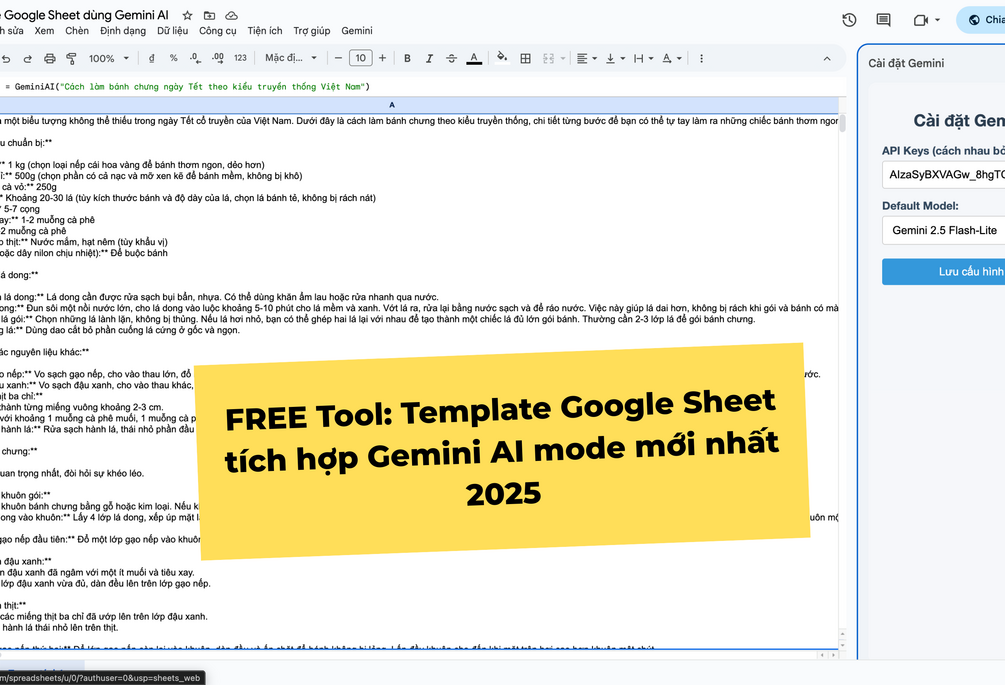The height and width of the screenshot is (685, 1005).
Task: Open the Định dạng menu
Action: pos(123,31)
